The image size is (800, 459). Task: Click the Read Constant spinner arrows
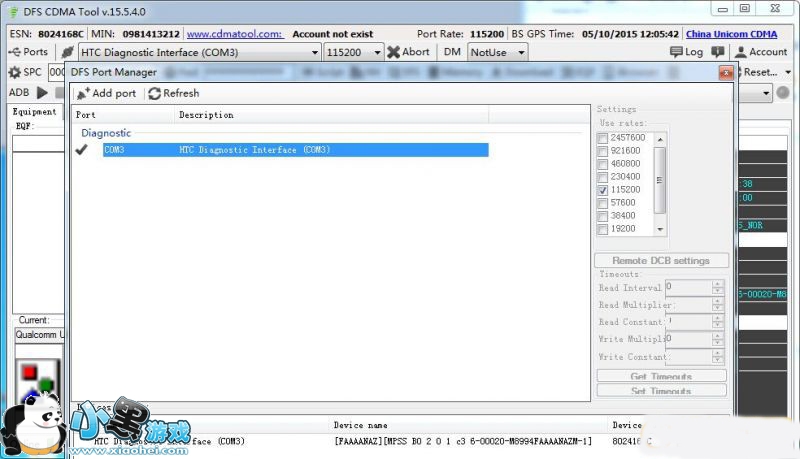tap(717, 322)
